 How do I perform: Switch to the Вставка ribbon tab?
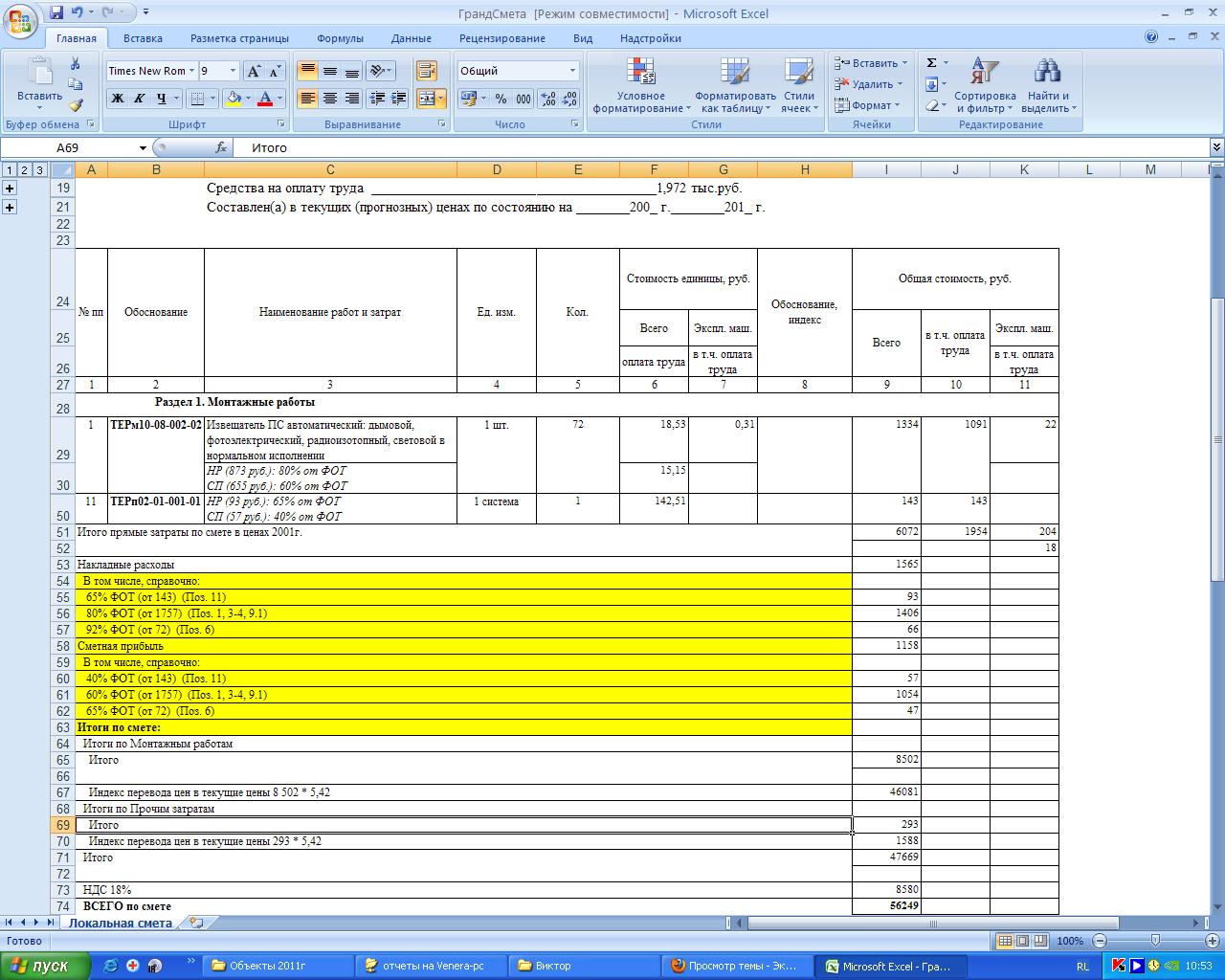pyautogui.click(x=143, y=38)
